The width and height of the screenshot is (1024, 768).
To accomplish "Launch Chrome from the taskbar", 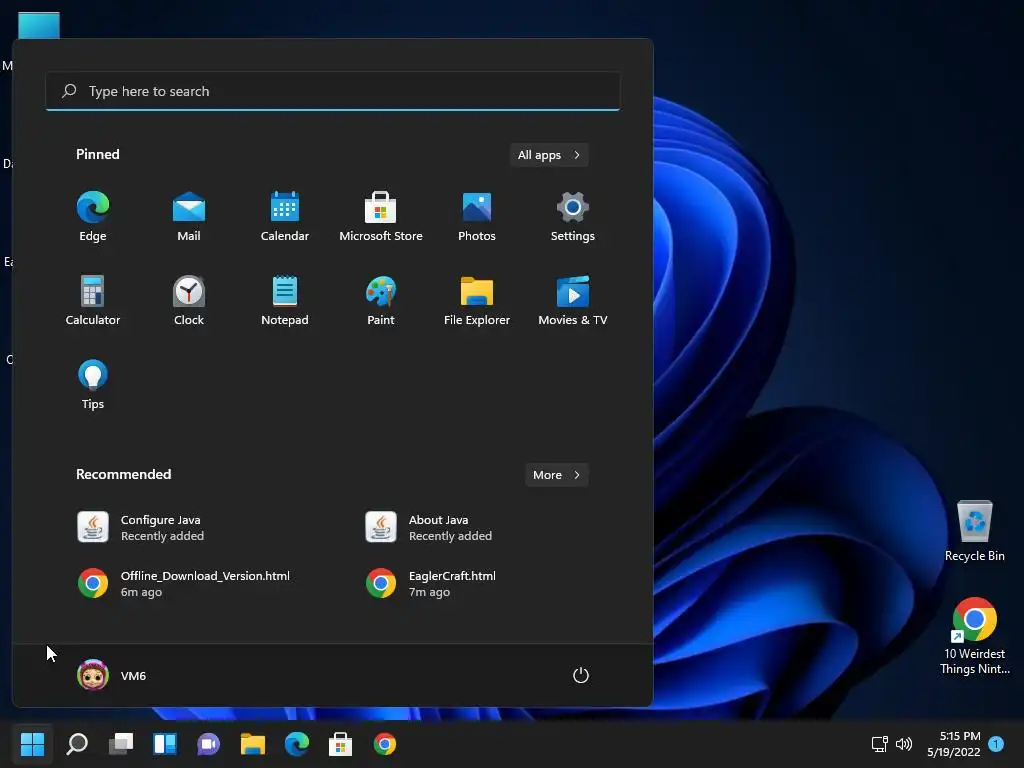I will click(385, 744).
